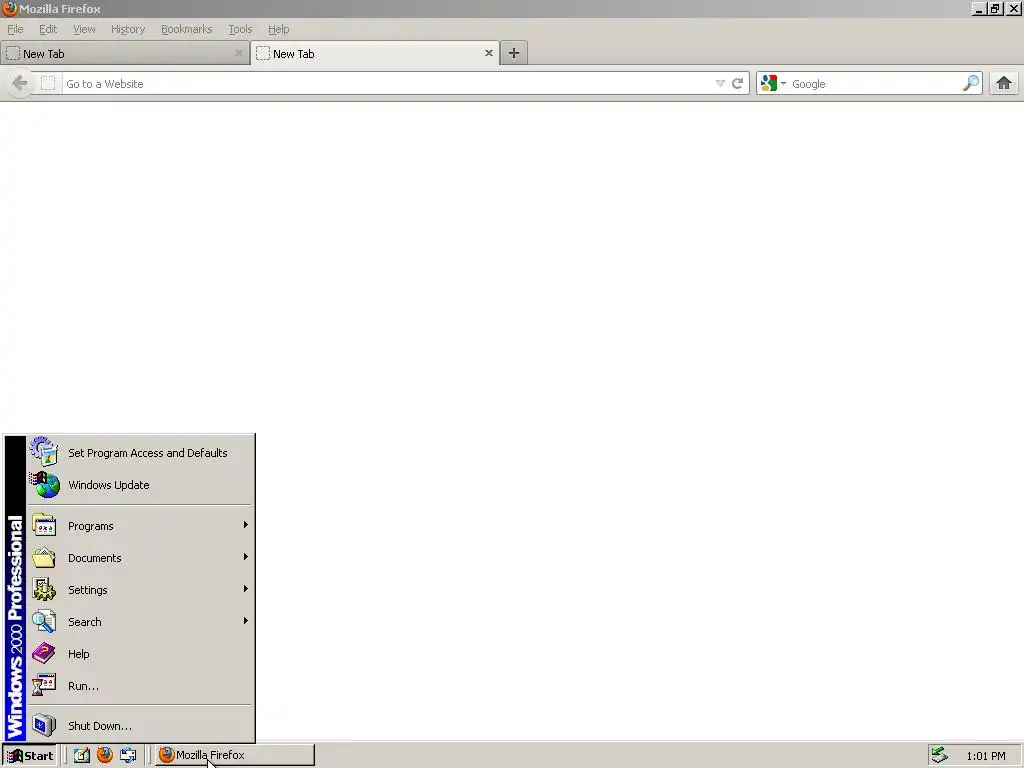Switch to the first New Tab
1024x768 pixels.
click(x=125, y=54)
